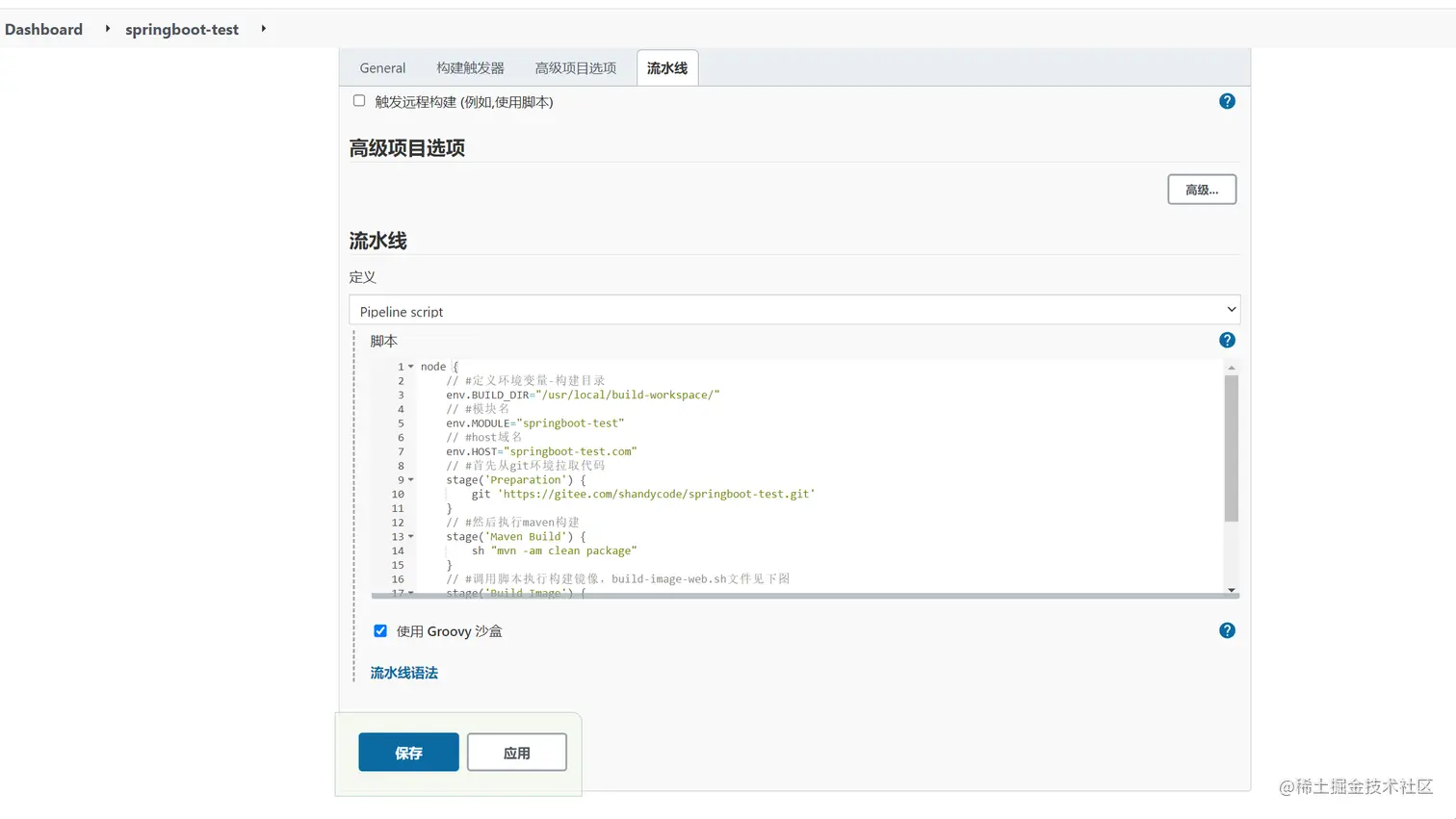The height and width of the screenshot is (819, 1456).
Task: Expand breadcrumb arrow after springboot-test
Action: pyautogui.click(x=263, y=29)
